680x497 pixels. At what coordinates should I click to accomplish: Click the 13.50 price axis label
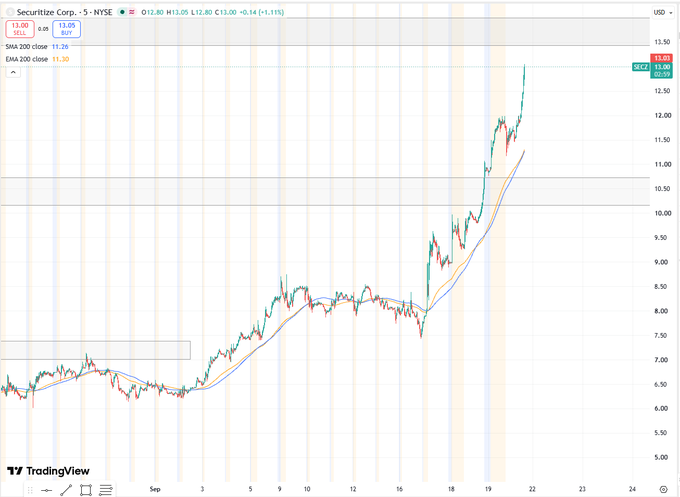click(x=663, y=42)
